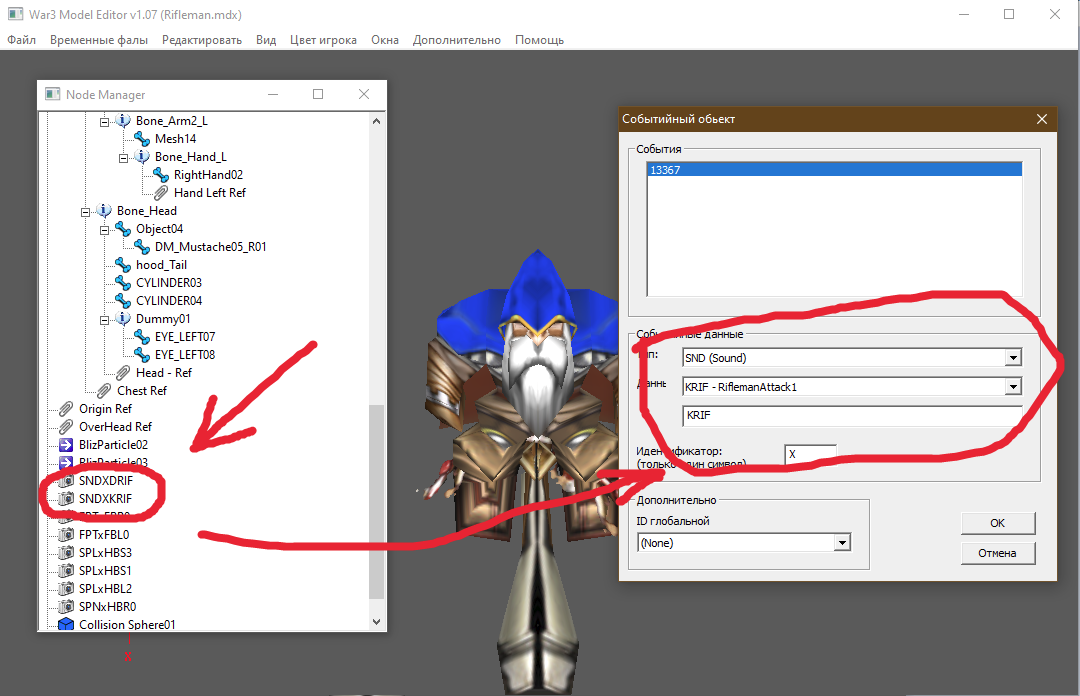Viewport: 1080px width, 696px height.
Task: Confirm the event object with OK
Action: 997,523
